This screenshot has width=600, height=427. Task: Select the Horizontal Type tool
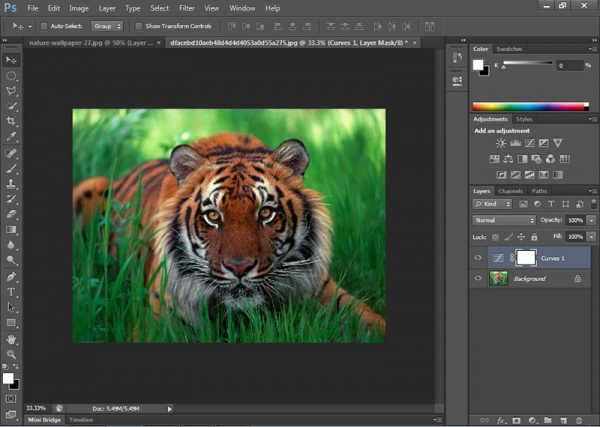(x=12, y=292)
